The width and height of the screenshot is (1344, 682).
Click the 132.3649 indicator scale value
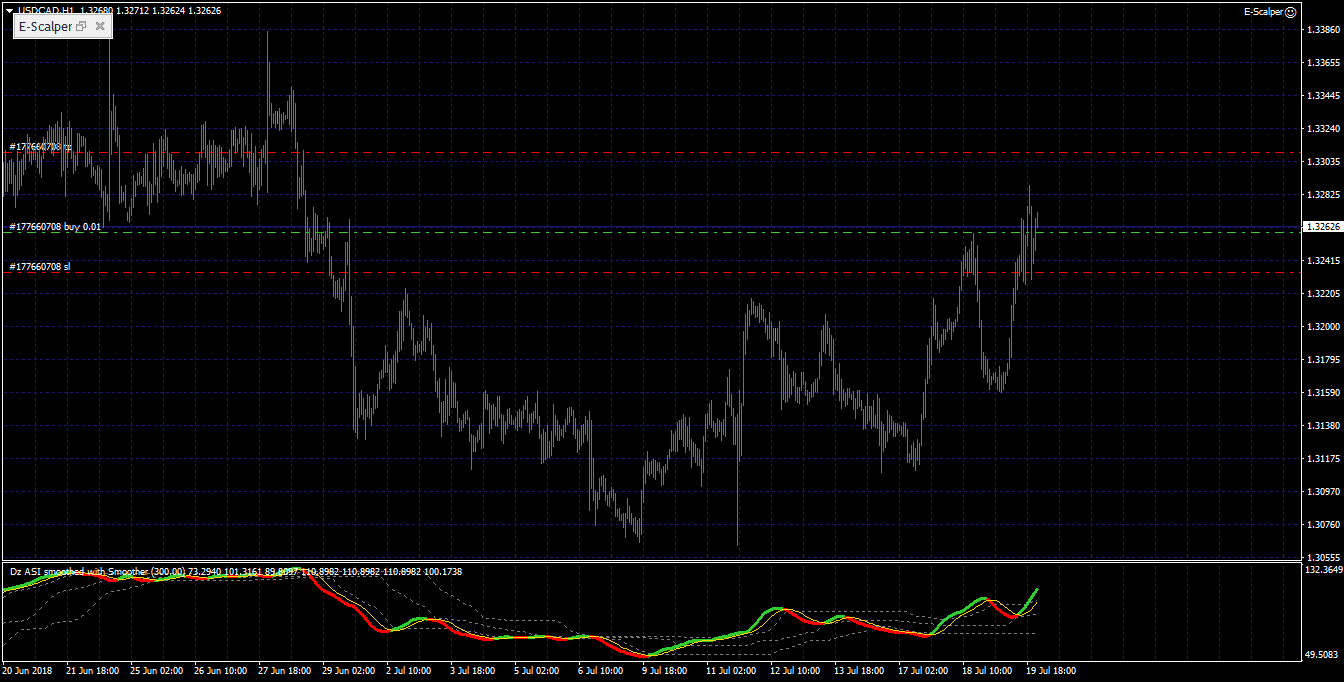point(1323,570)
